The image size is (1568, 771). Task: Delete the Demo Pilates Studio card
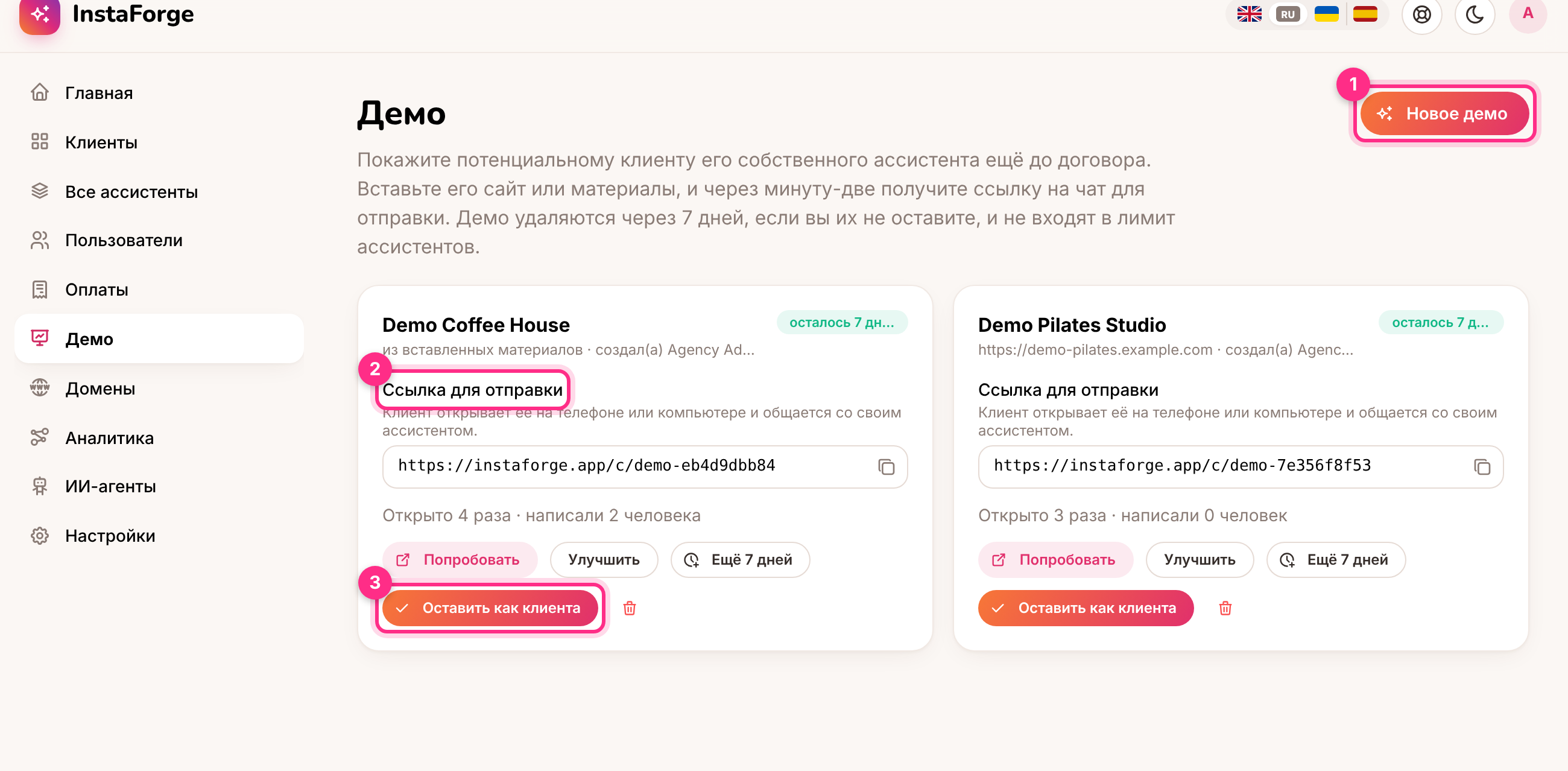tap(1225, 608)
